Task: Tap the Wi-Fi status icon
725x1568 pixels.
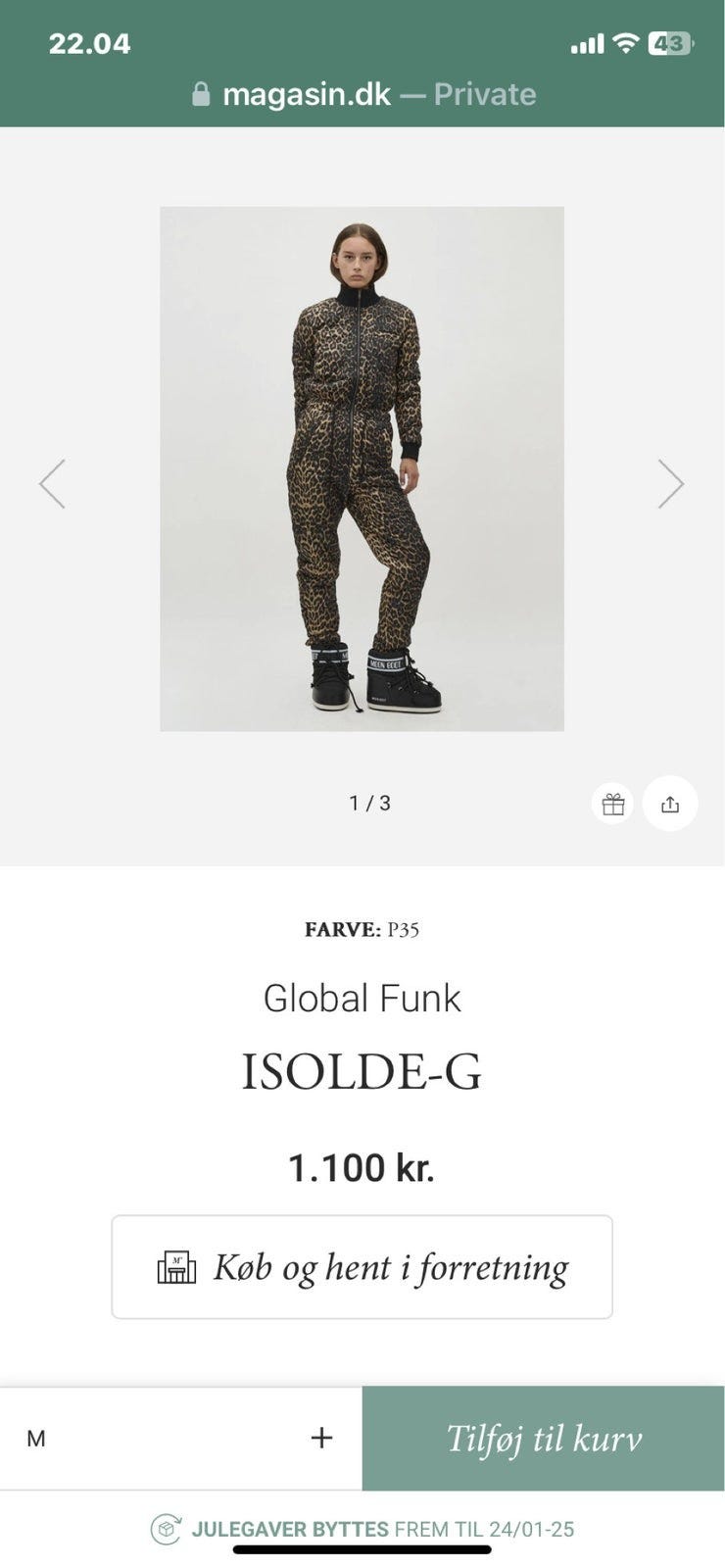Action: coord(625,43)
